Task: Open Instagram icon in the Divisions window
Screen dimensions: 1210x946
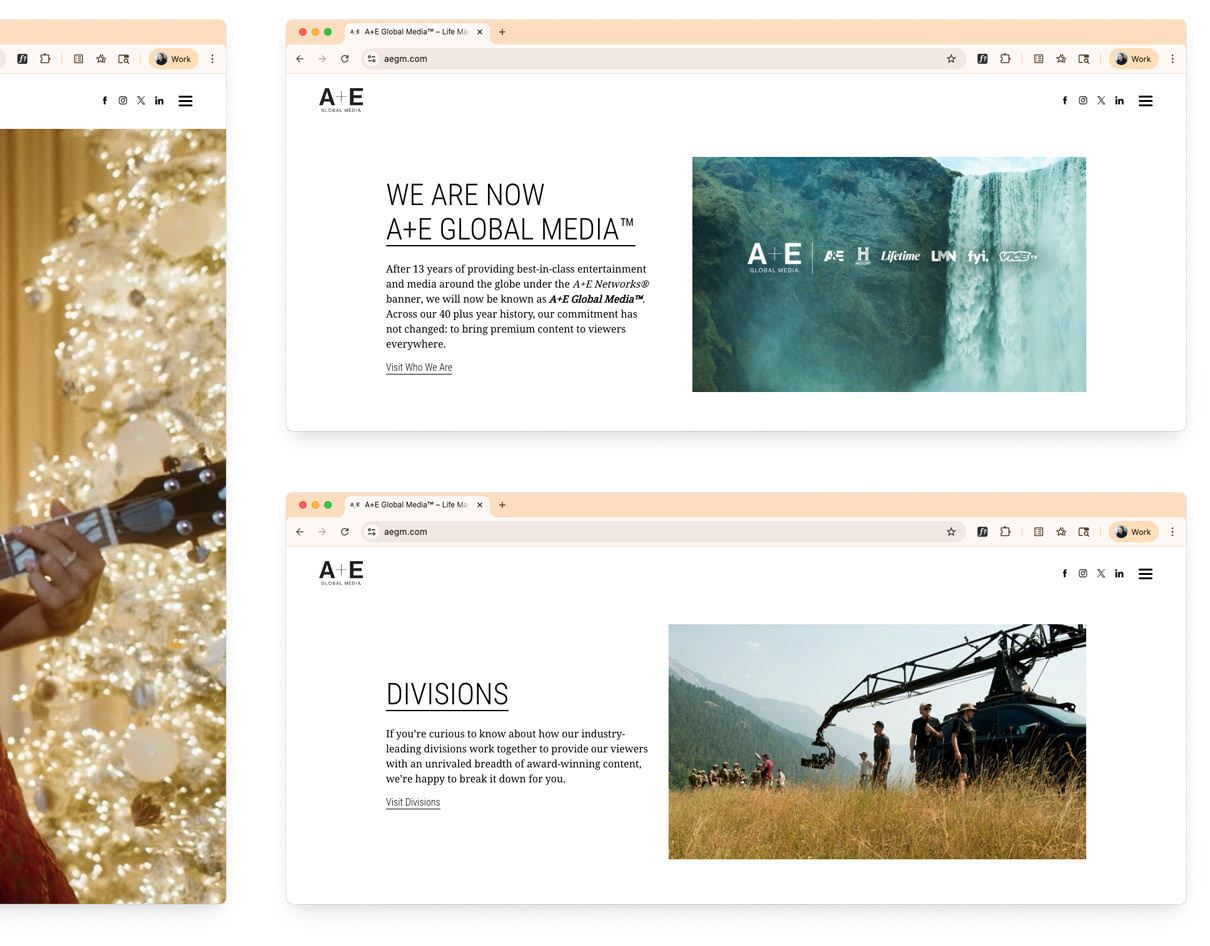Action: [x=1082, y=574]
